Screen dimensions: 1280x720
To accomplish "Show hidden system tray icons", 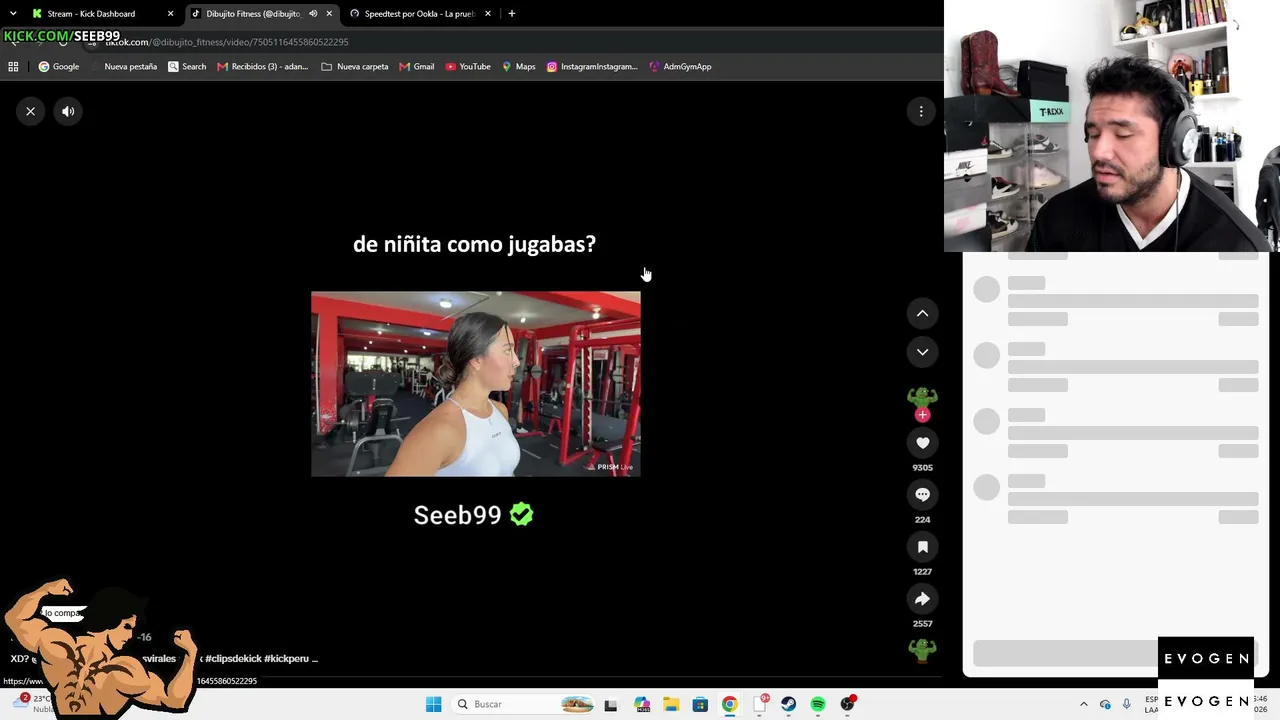I will pos(1084,704).
